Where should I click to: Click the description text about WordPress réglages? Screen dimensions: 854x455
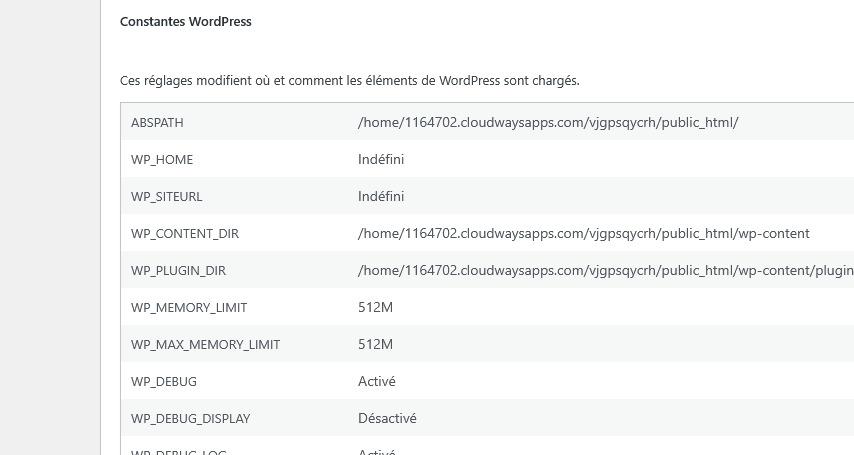pos(349,80)
